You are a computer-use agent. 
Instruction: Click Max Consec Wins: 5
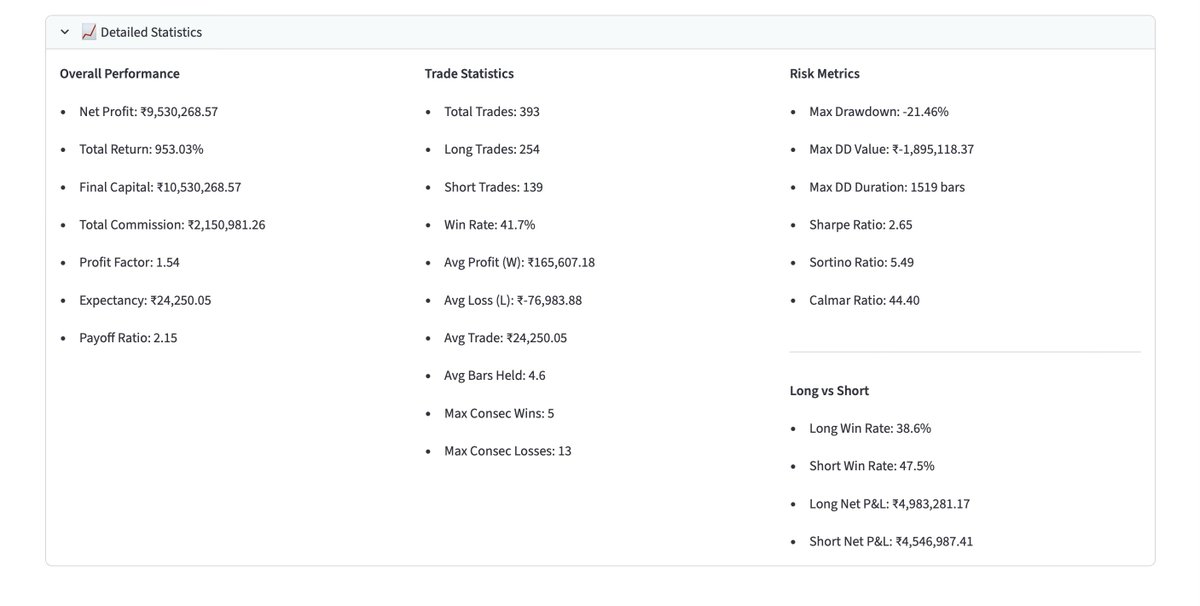tap(499, 413)
